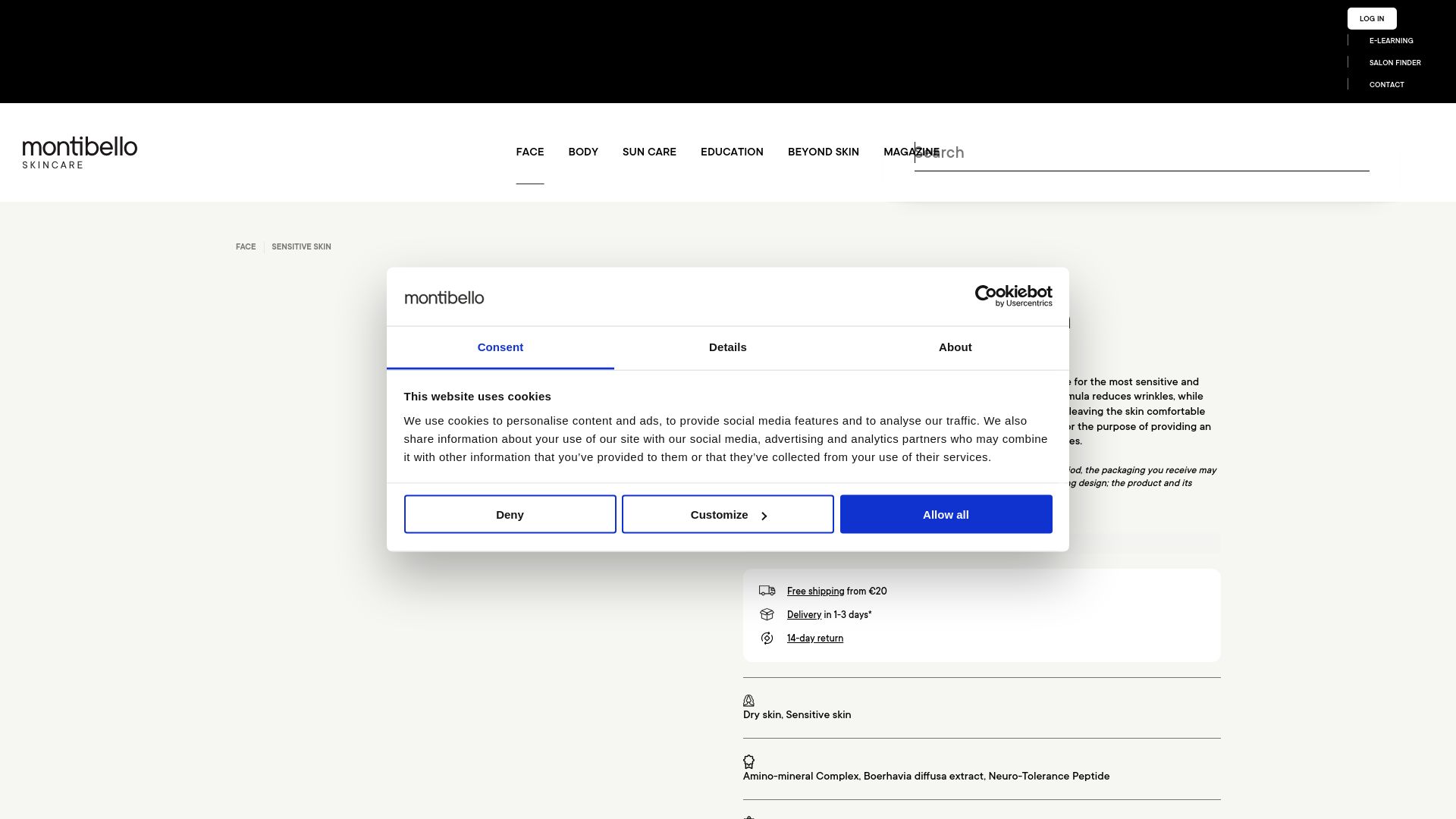
Task: Open the Salon Finder link
Action: [1395, 63]
